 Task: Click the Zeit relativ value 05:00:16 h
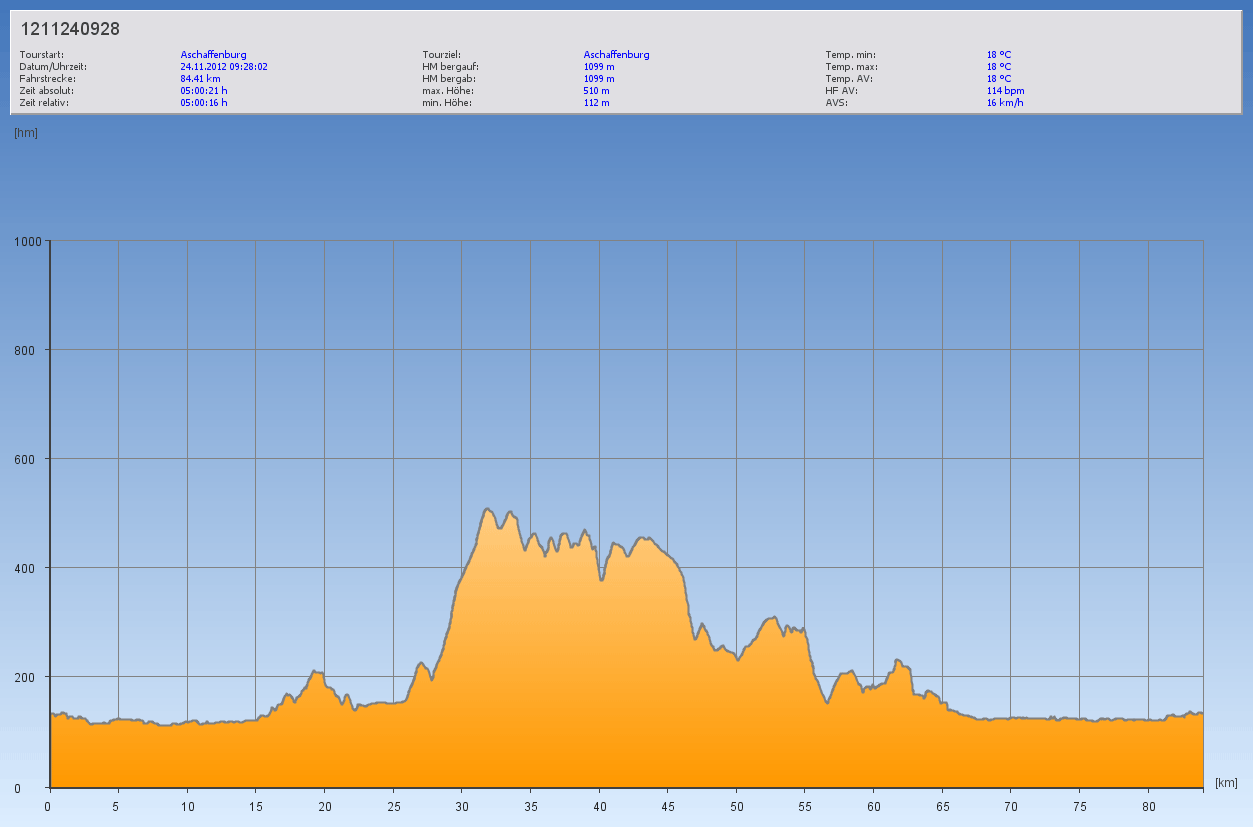[x=204, y=102]
